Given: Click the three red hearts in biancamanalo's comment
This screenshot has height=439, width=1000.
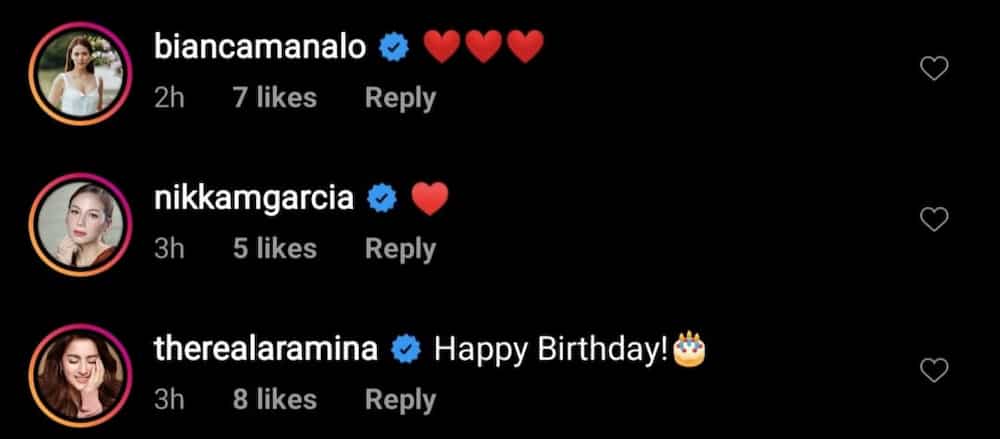Looking at the screenshot, I should (x=483, y=47).
